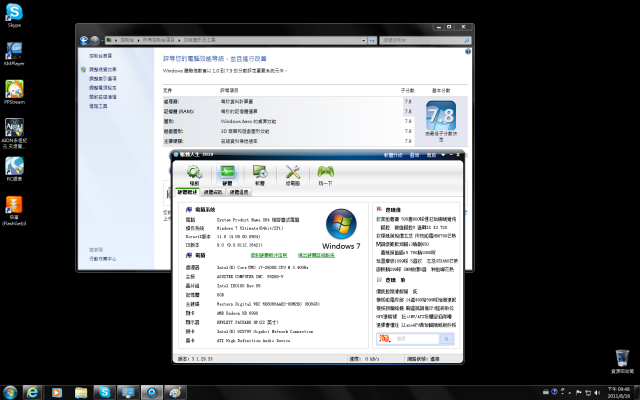Image resolution: width=640 pixels, height=400 pixels.
Task: Switch to the second hardware tab
Action: tap(213, 192)
